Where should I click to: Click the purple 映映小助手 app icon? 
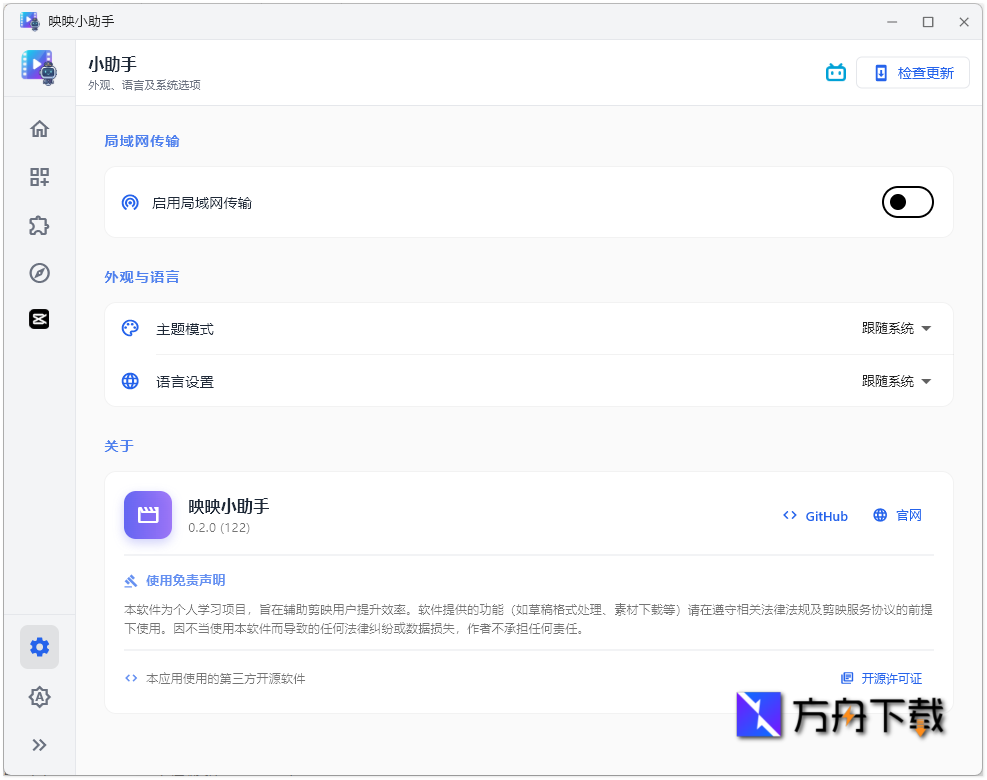coord(148,515)
